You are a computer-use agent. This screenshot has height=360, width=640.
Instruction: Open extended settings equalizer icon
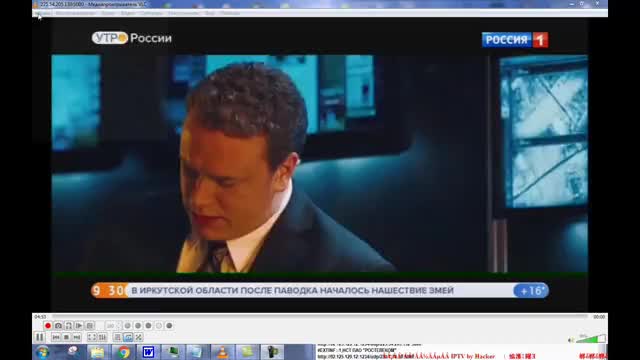[102, 337]
